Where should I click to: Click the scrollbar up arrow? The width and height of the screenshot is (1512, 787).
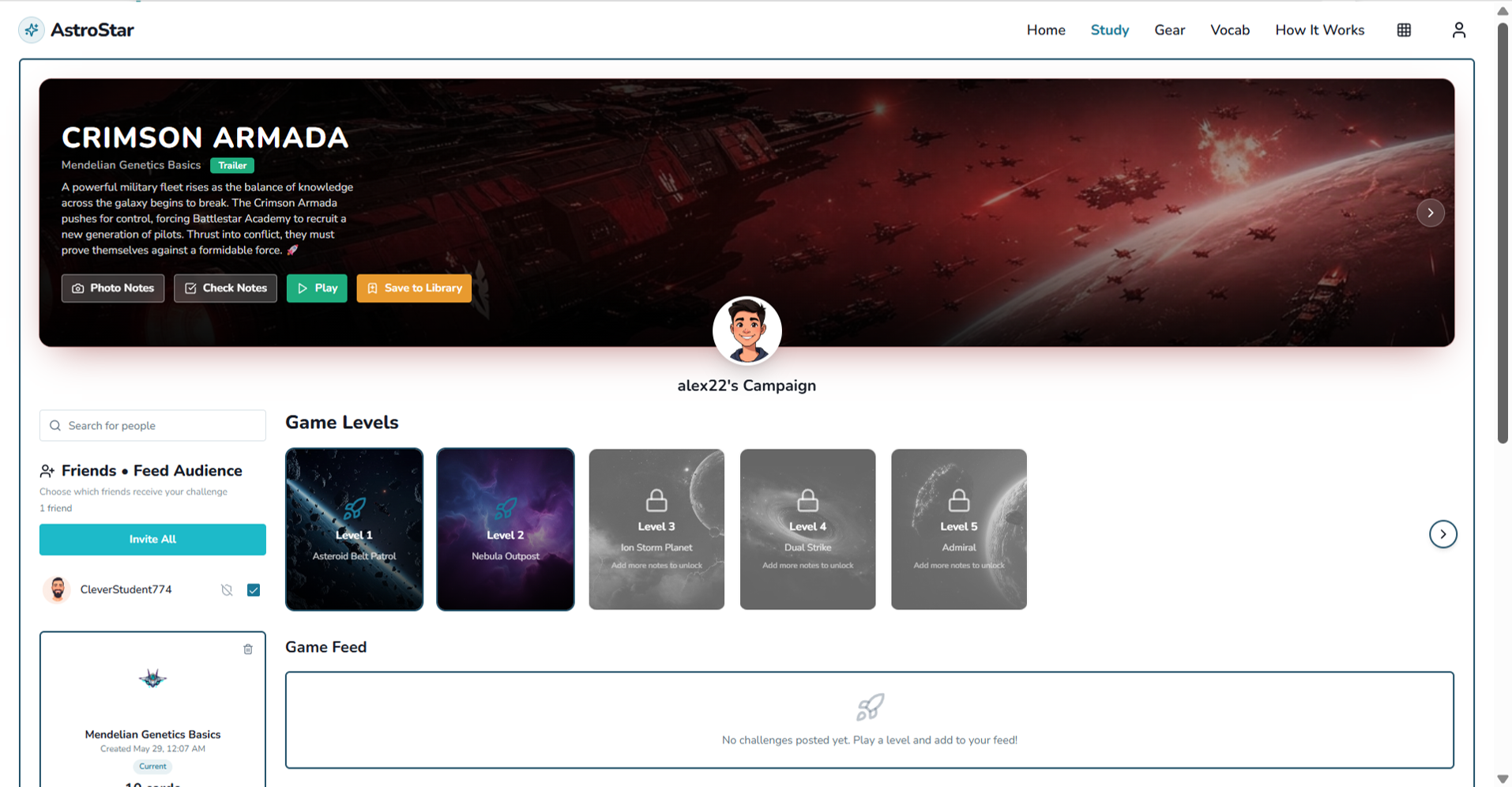(x=1503, y=10)
